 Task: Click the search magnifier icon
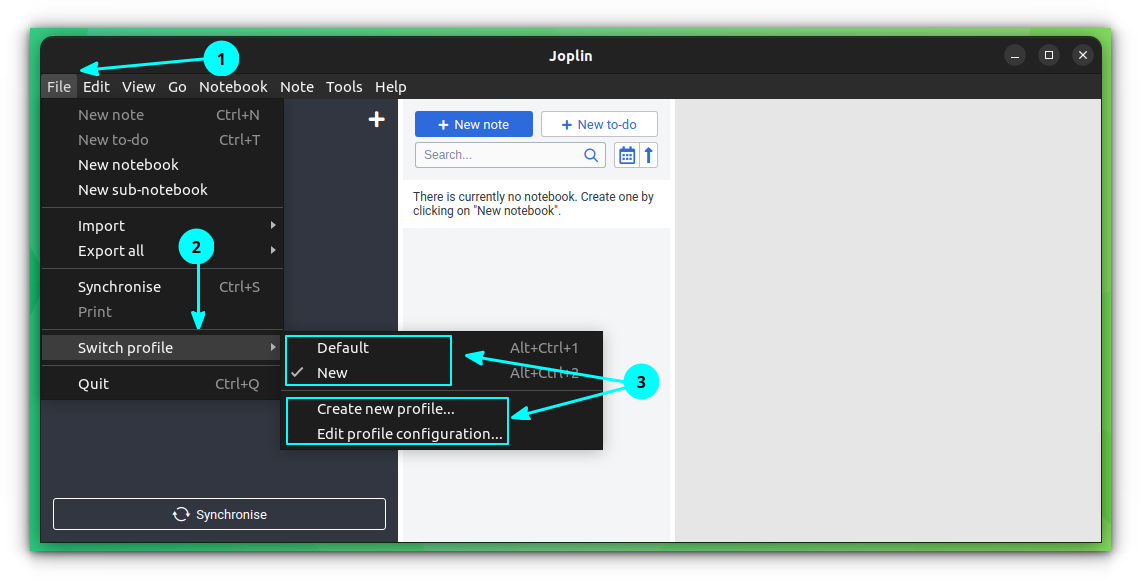click(591, 155)
